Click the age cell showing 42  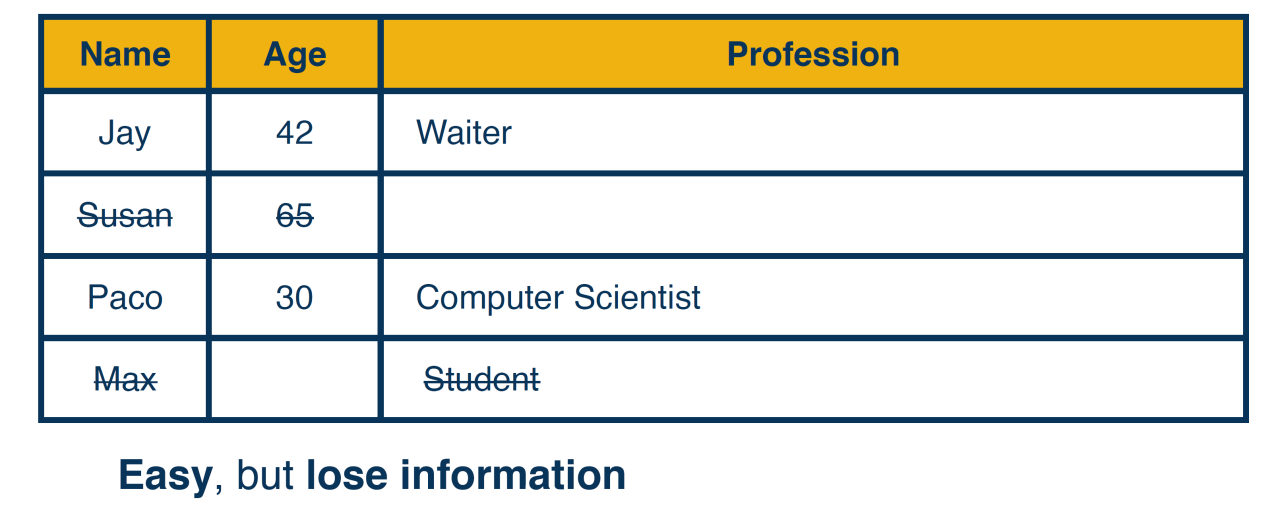pyautogui.click(x=295, y=133)
